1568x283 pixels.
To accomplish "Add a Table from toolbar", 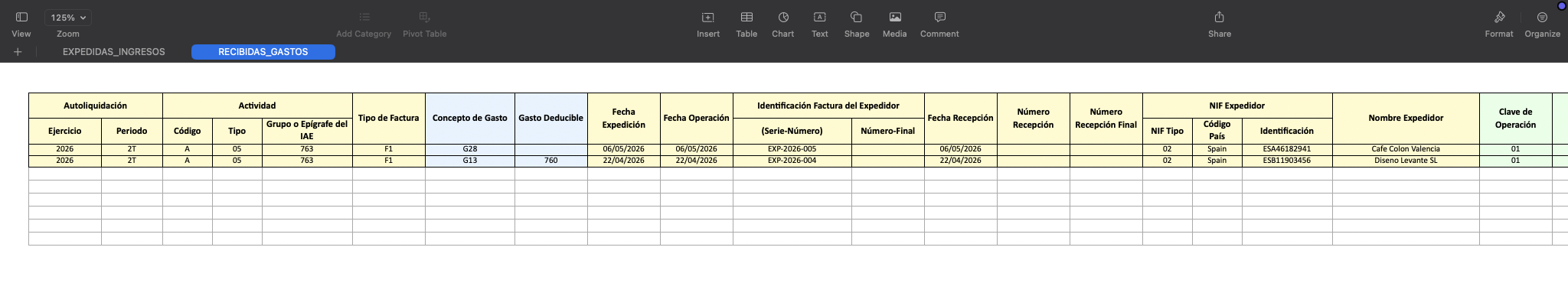I will pos(746,17).
